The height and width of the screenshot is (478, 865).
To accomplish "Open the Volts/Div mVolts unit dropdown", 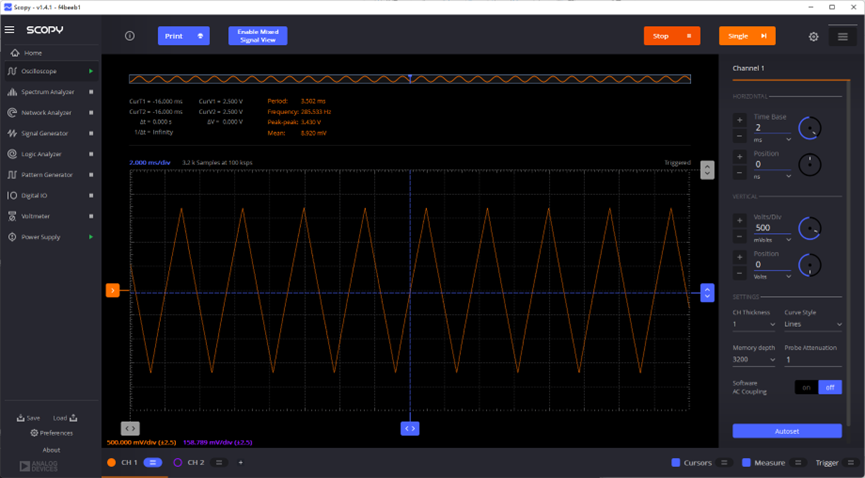I will 772,240.
